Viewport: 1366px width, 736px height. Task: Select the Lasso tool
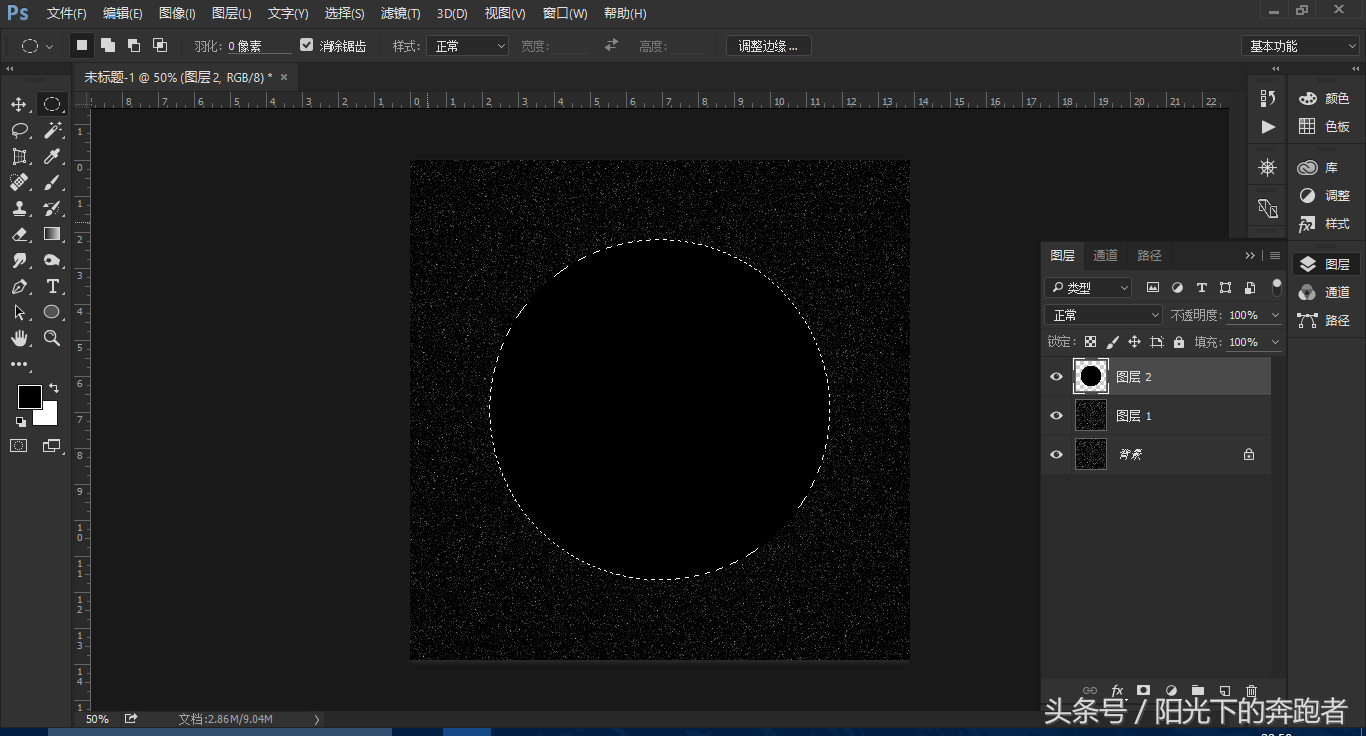point(19,130)
